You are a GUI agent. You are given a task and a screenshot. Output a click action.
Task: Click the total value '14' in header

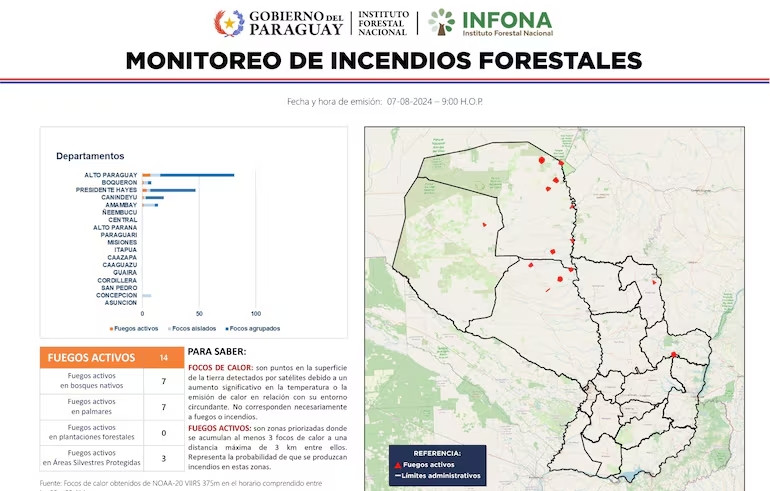(164, 358)
